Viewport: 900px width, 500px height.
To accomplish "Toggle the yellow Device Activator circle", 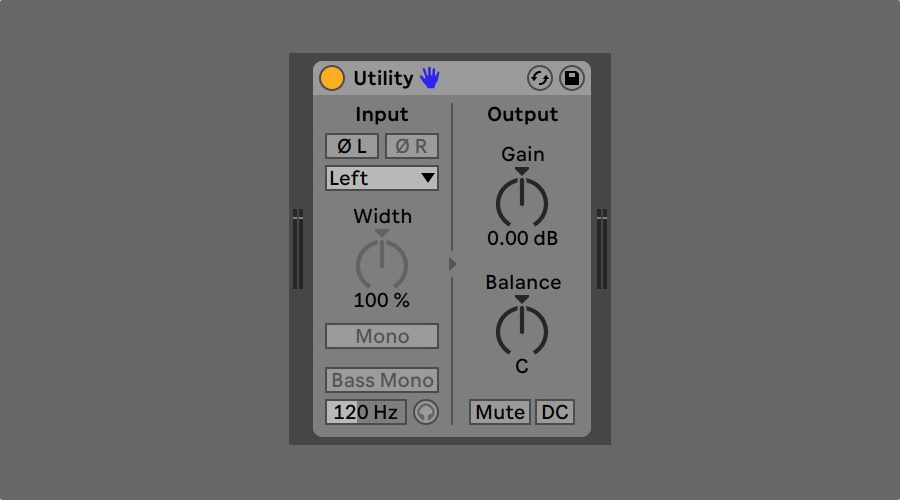I will [332, 78].
